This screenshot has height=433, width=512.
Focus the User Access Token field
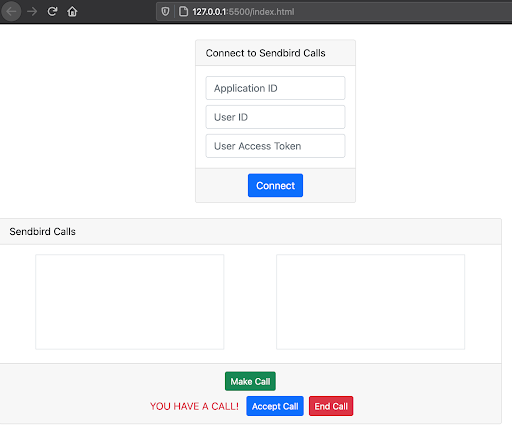tap(275, 146)
